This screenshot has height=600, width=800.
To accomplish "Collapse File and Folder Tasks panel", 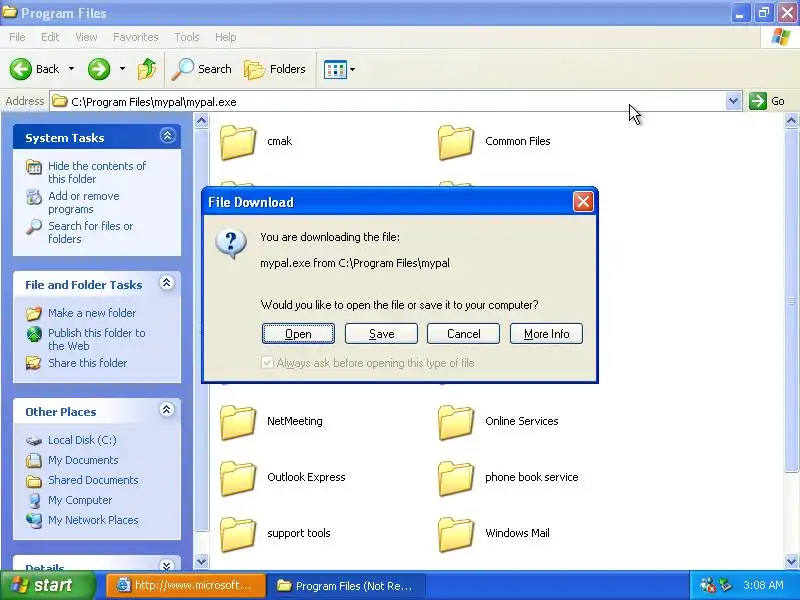I will click(x=166, y=283).
